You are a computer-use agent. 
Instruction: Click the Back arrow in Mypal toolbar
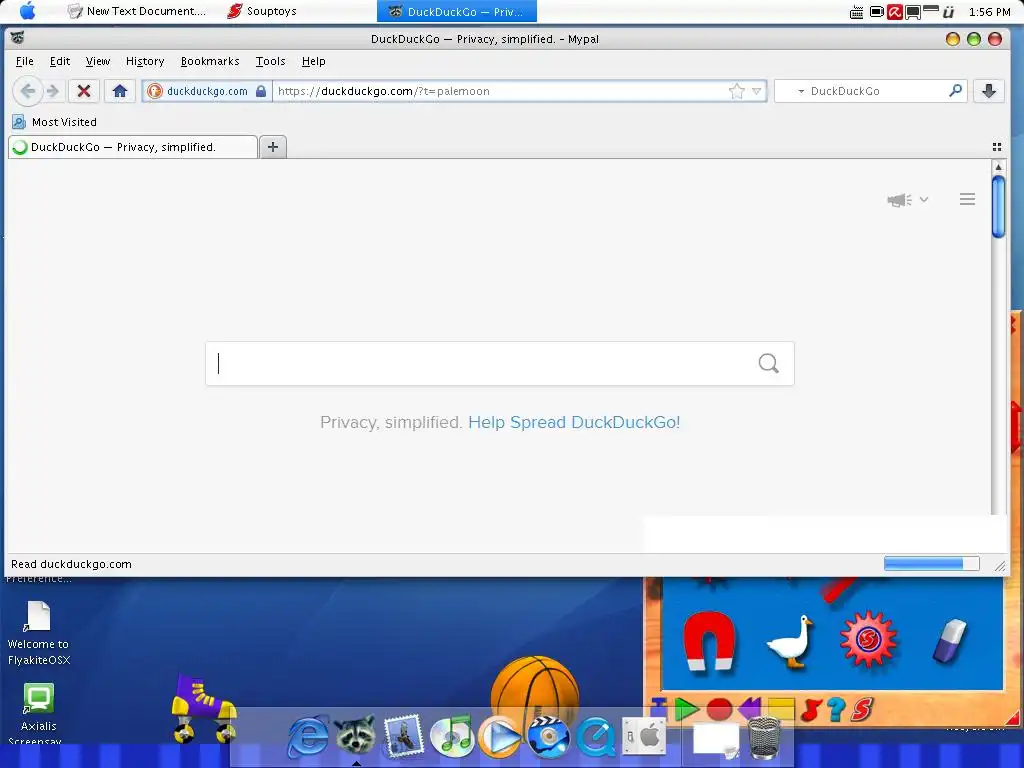[27, 91]
